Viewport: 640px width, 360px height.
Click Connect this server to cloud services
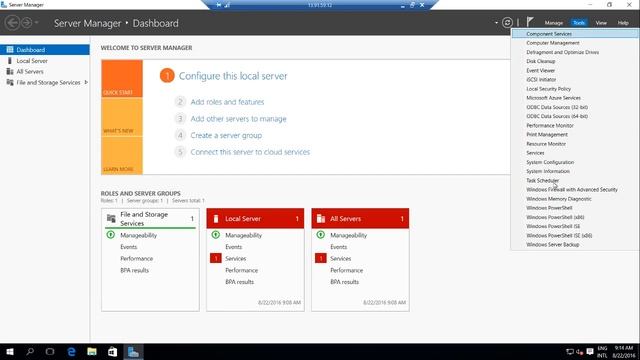coord(250,152)
